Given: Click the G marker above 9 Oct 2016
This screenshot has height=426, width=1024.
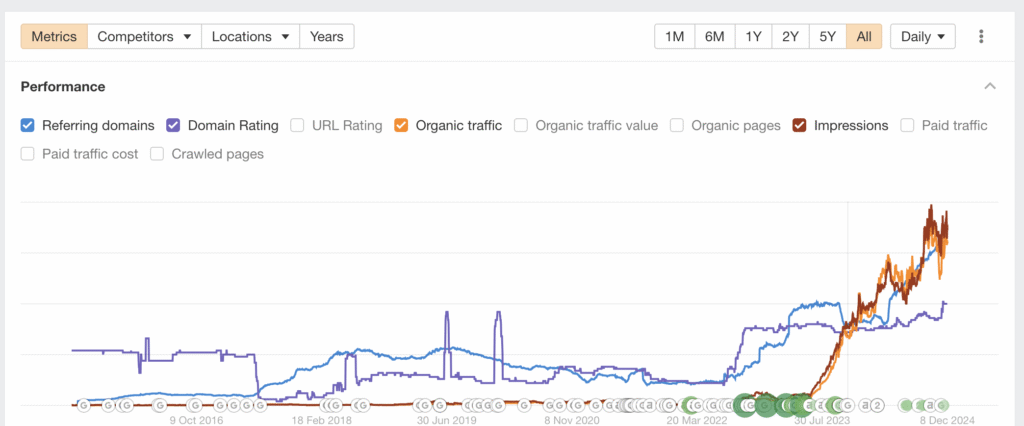Looking at the screenshot, I should 193,405.
